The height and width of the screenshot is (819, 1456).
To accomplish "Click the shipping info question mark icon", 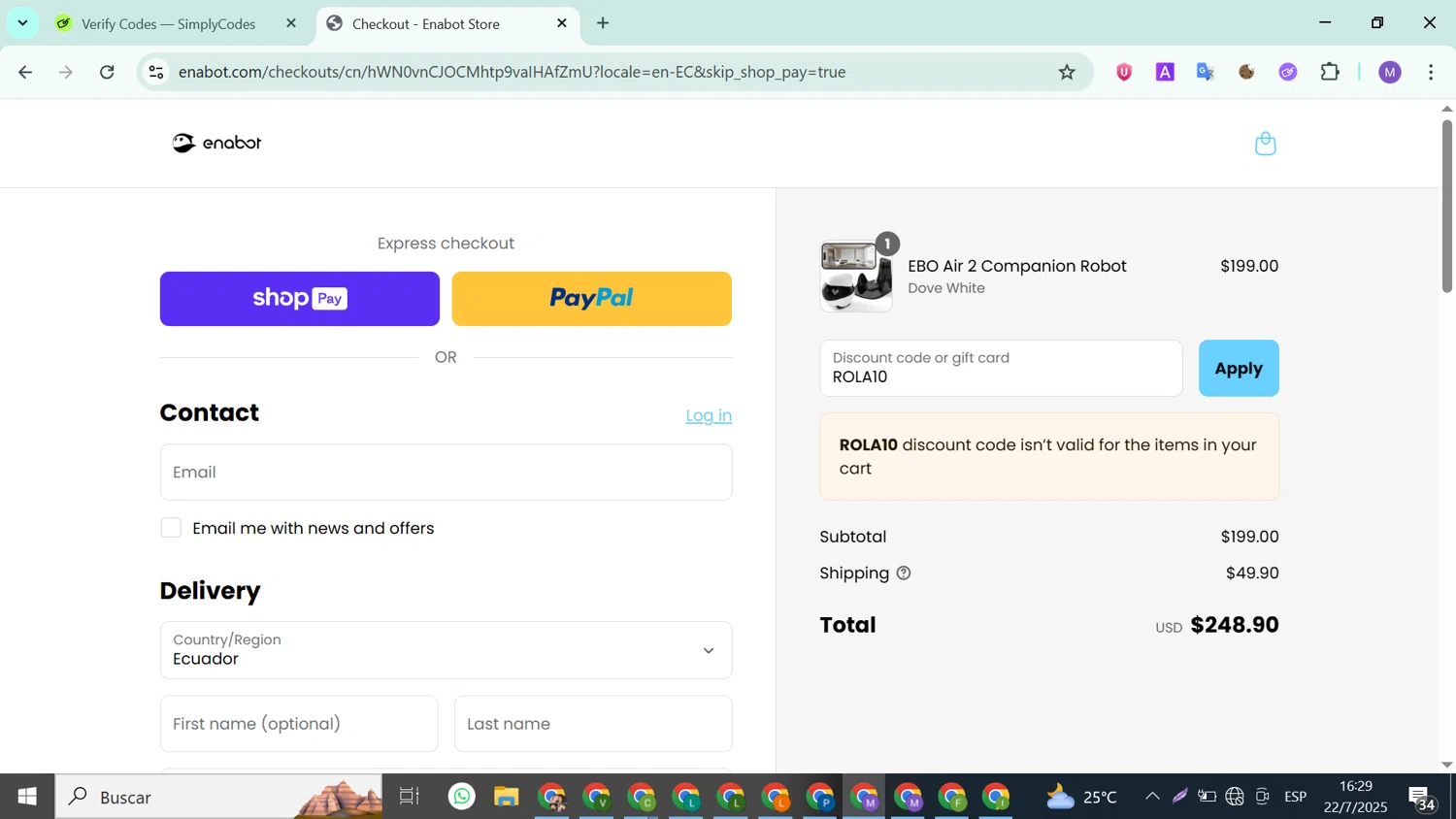I will click(x=904, y=573).
